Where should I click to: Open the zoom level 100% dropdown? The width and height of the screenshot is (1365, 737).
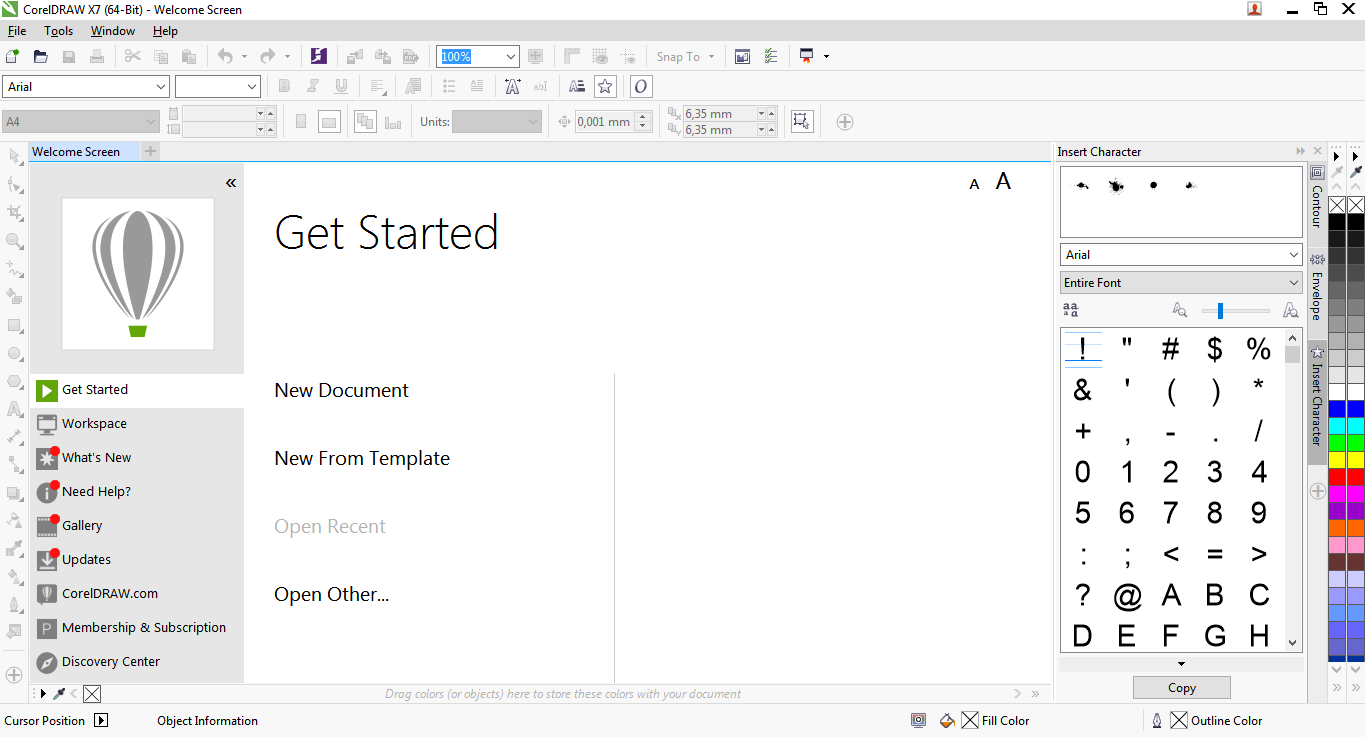coord(511,57)
